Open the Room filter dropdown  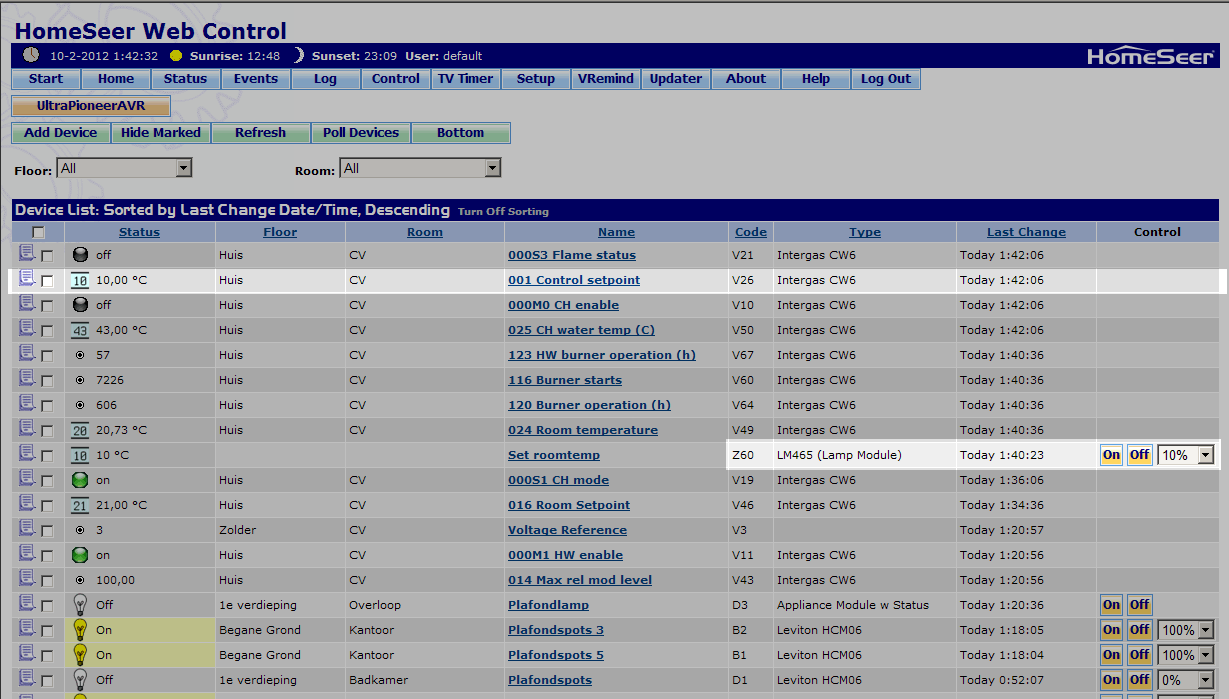tap(420, 168)
